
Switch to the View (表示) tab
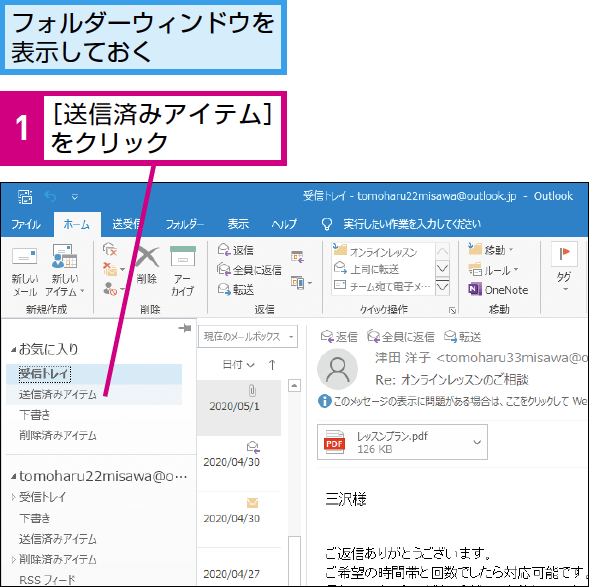point(238,224)
